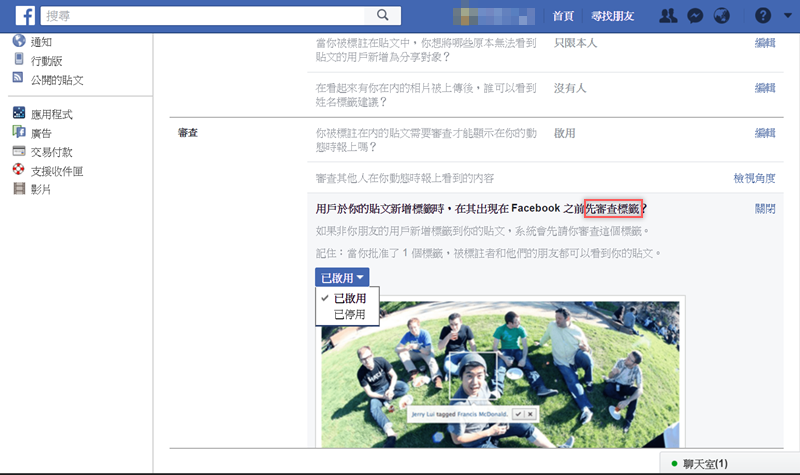
Task: Open the 聊天室(1) chat bar
Action: (x=730, y=463)
